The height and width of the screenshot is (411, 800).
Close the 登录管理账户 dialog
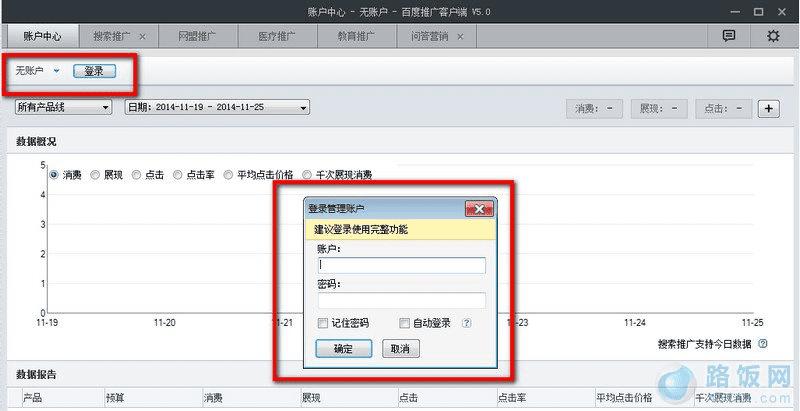[x=480, y=209]
